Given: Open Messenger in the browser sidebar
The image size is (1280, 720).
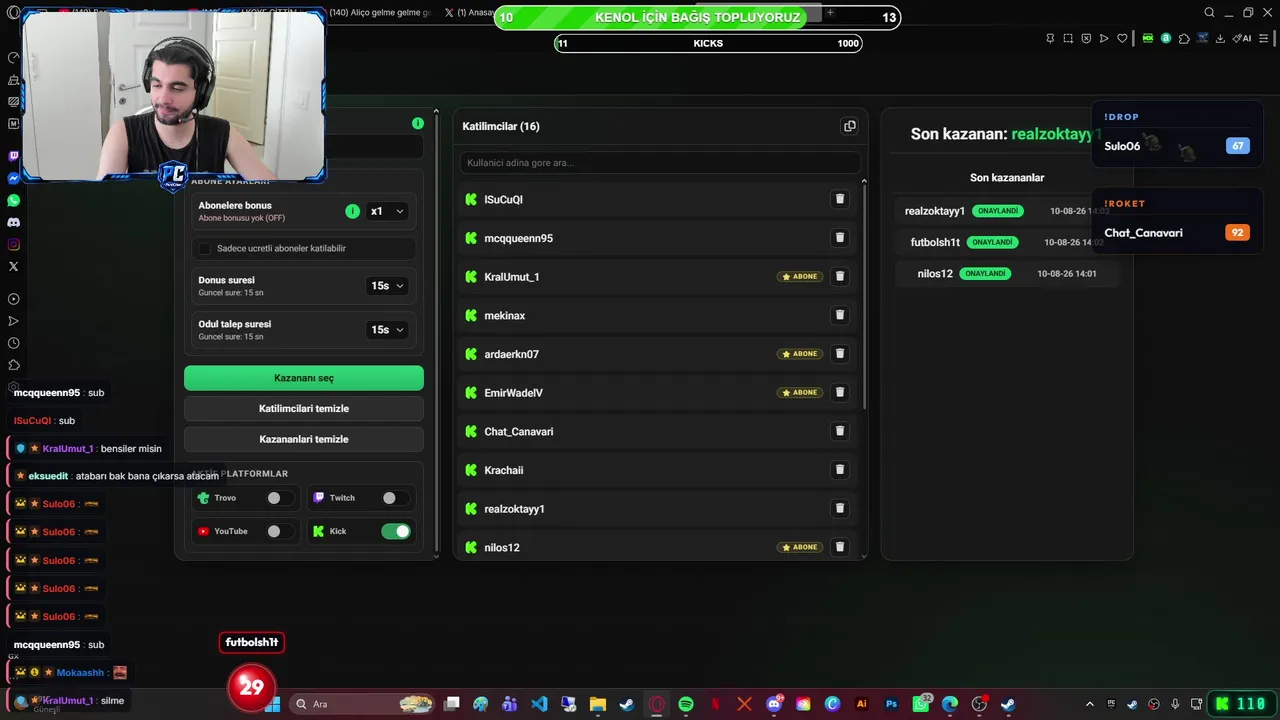Looking at the screenshot, I should pyautogui.click(x=13, y=178).
